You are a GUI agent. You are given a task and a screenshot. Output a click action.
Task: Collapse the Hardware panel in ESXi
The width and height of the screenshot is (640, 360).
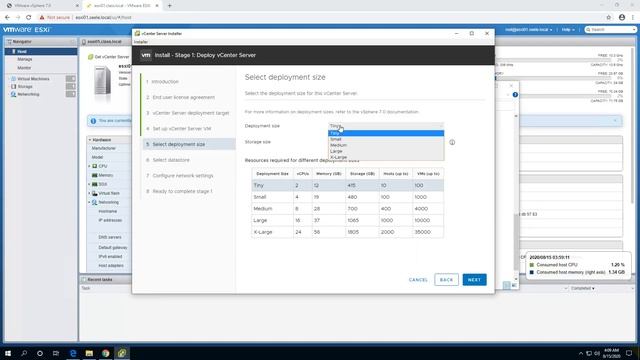point(90,140)
